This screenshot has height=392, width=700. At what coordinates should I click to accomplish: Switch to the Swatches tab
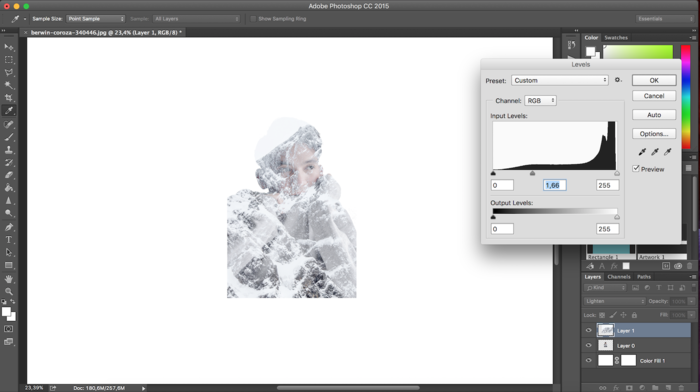click(616, 38)
